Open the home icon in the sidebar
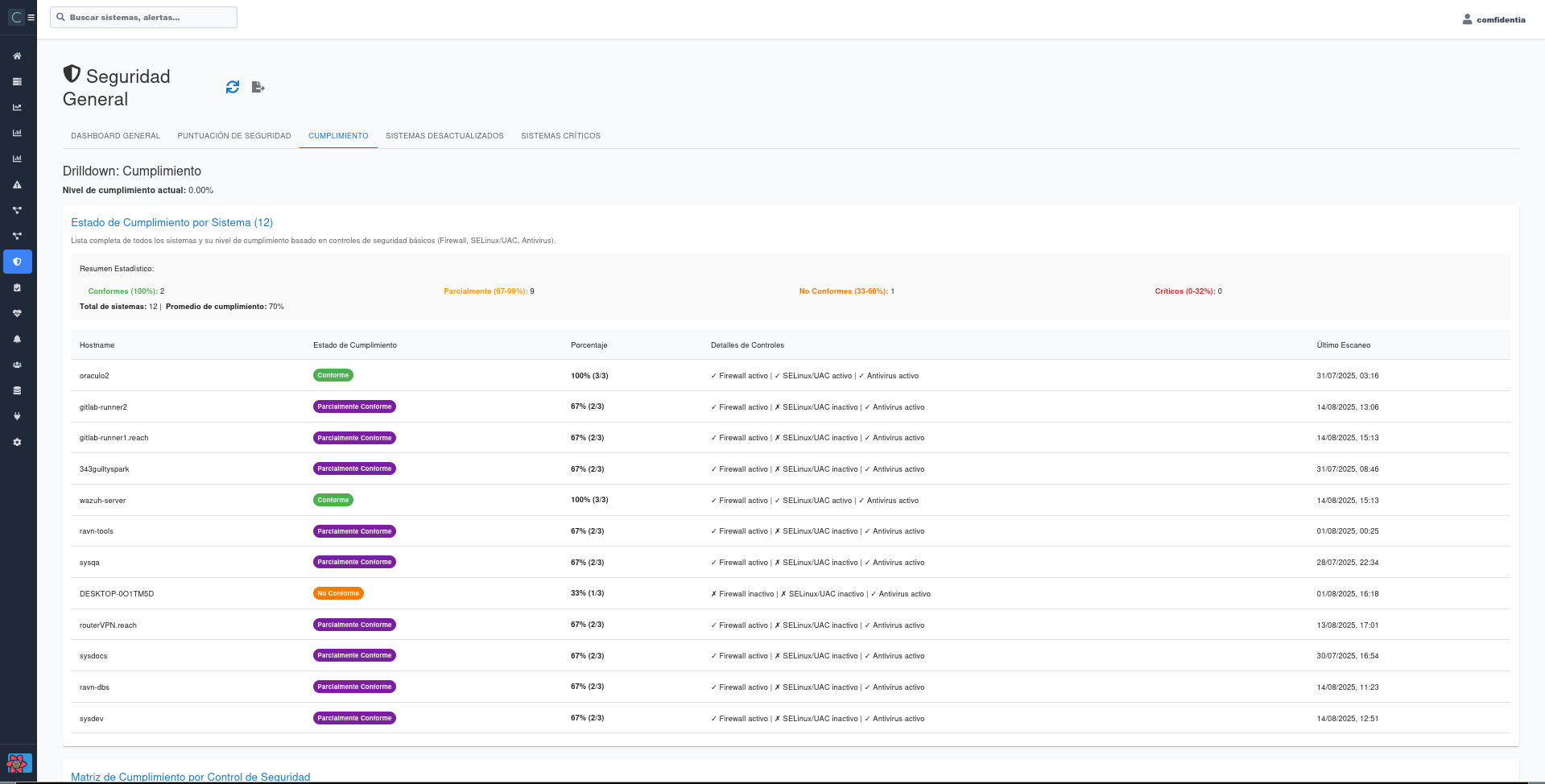Image resolution: width=1545 pixels, height=784 pixels. [17, 56]
